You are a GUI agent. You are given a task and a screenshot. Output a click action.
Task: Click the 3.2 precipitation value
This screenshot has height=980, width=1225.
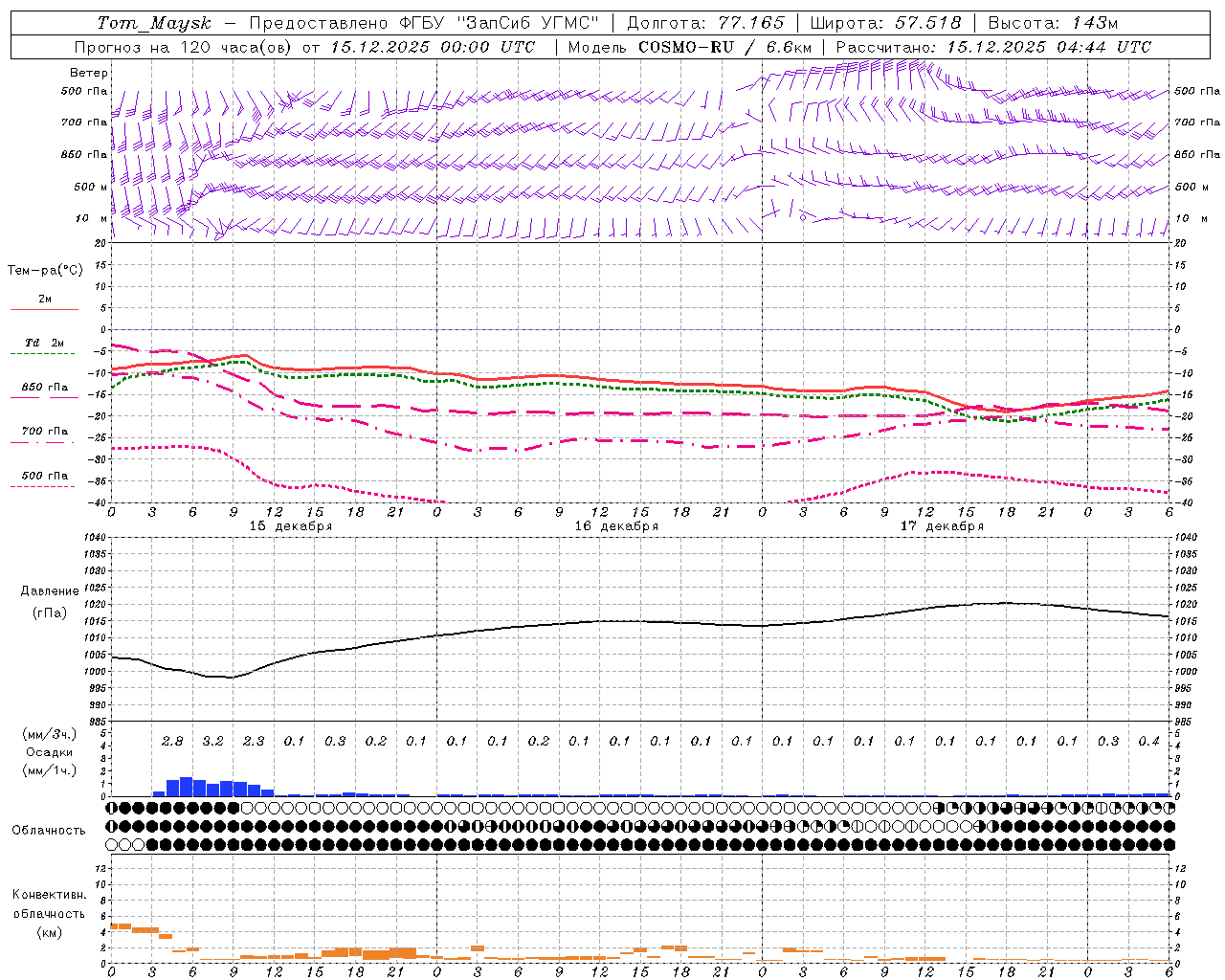(x=212, y=741)
